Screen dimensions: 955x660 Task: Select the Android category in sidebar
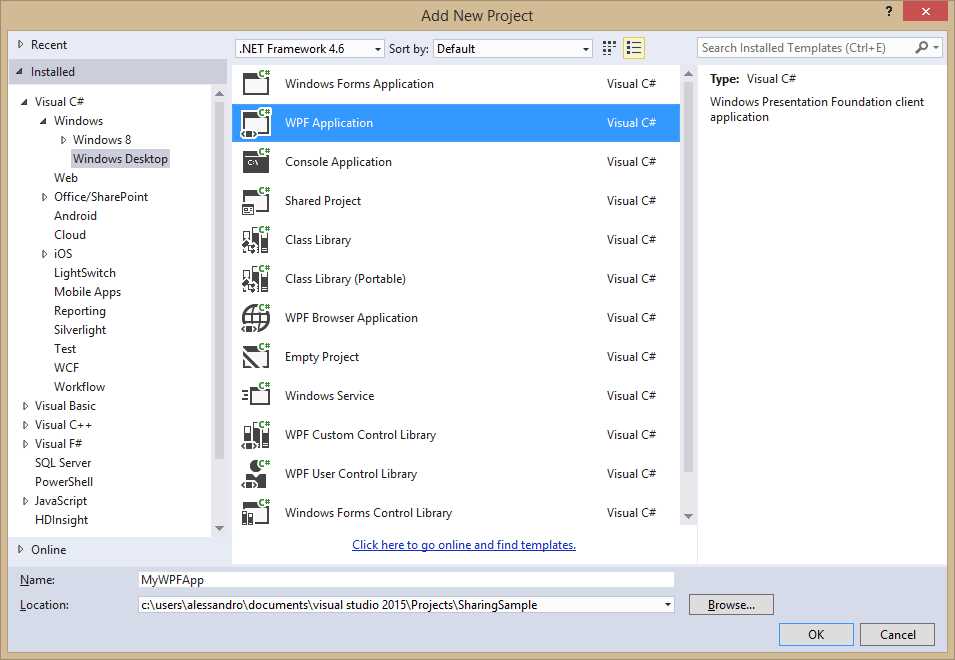click(75, 215)
